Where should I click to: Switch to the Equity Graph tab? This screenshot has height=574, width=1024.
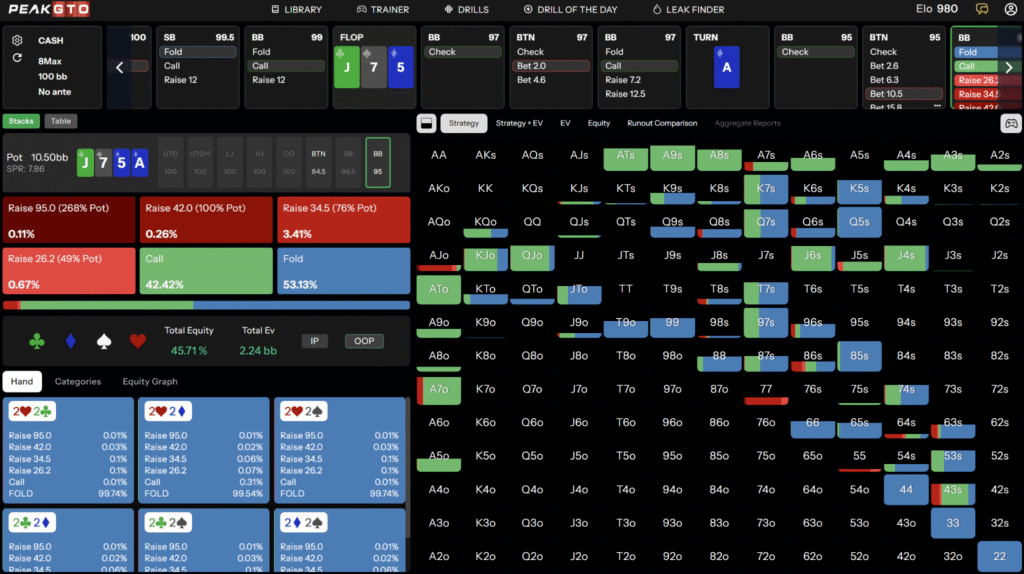(x=148, y=381)
